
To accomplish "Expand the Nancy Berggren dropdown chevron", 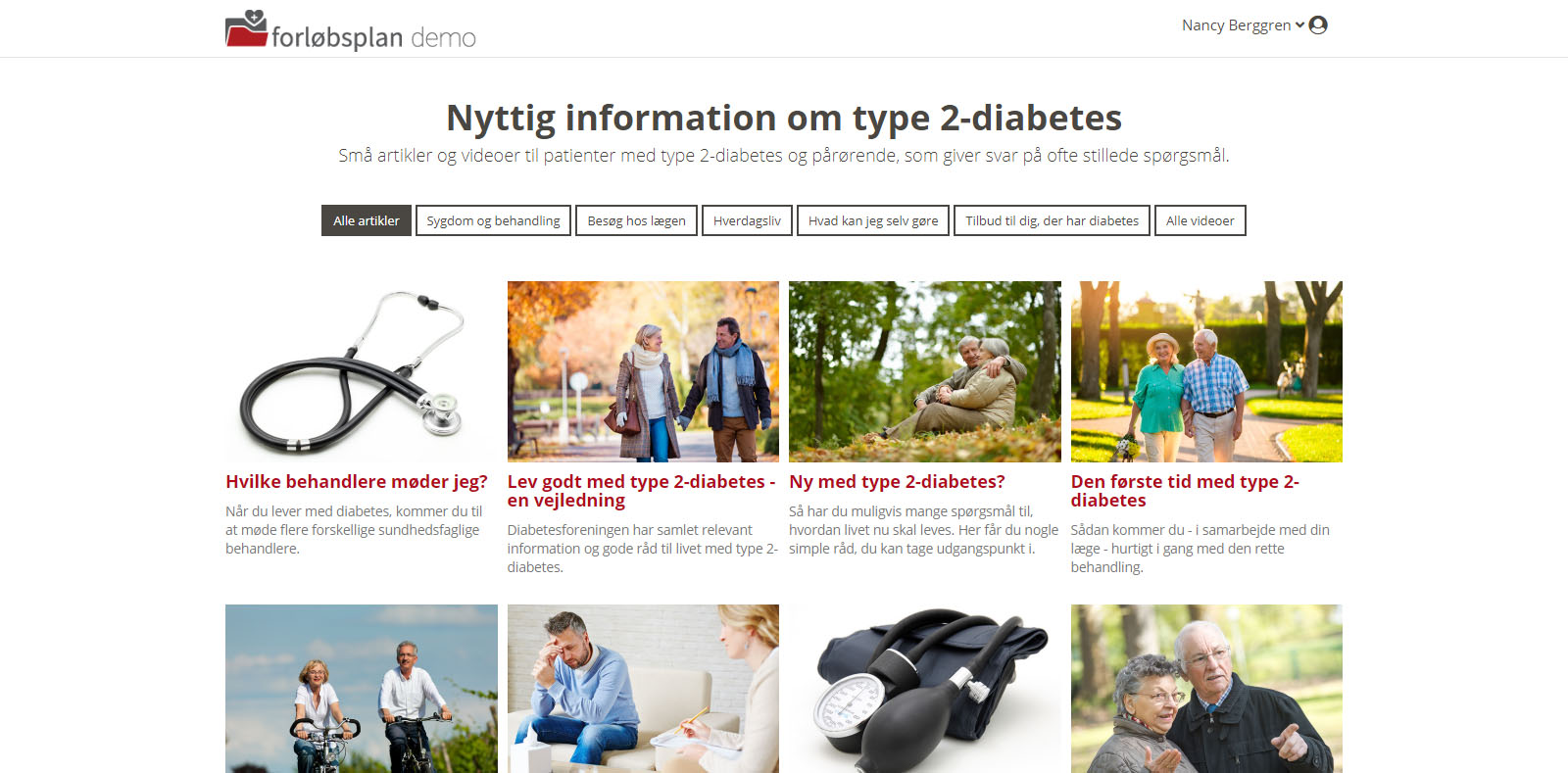I will [1299, 25].
